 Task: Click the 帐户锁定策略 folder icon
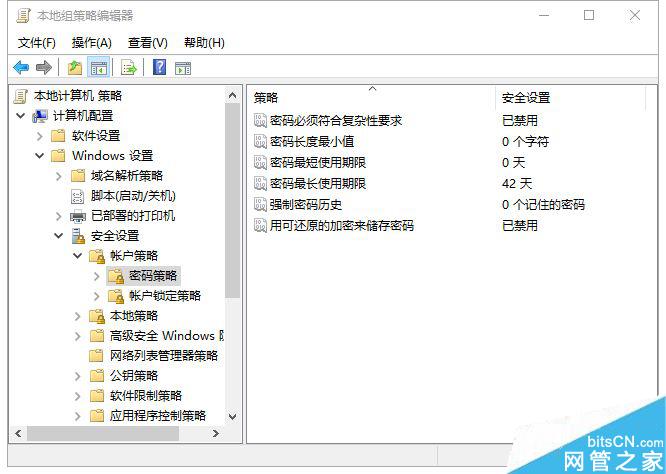pos(116,296)
